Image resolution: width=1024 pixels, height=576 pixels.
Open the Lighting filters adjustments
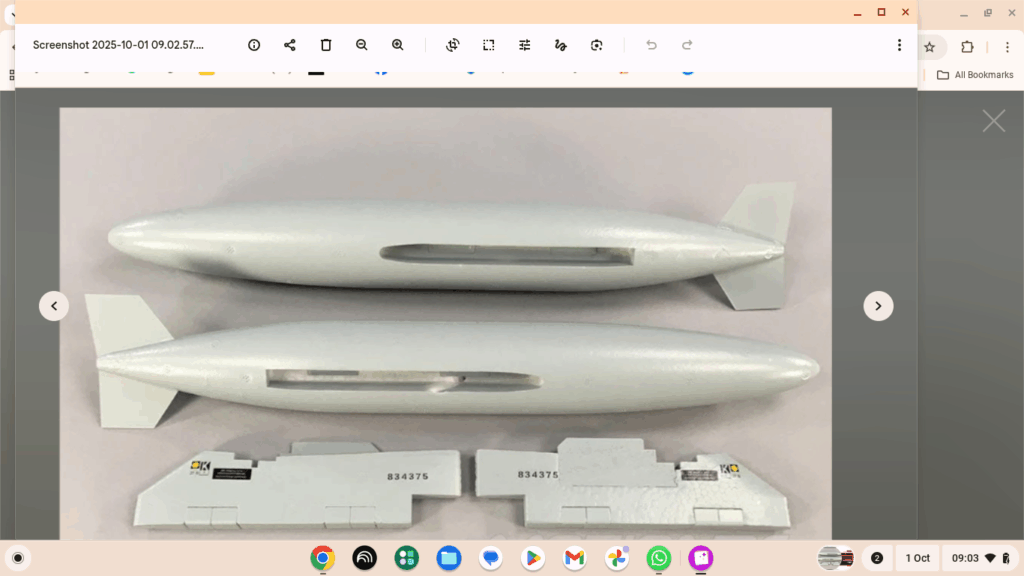coord(525,45)
